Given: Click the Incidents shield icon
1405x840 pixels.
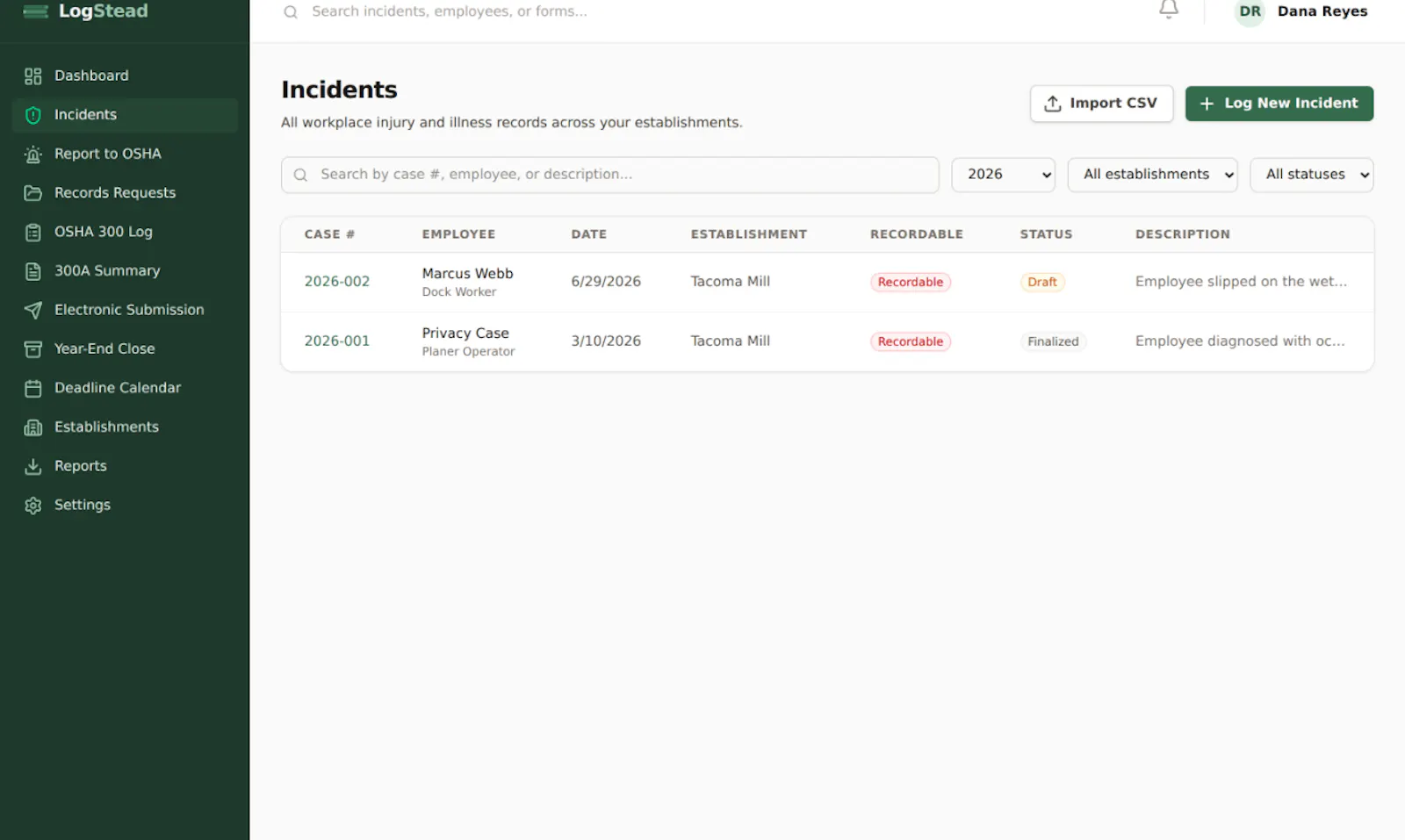Looking at the screenshot, I should point(33,115).
